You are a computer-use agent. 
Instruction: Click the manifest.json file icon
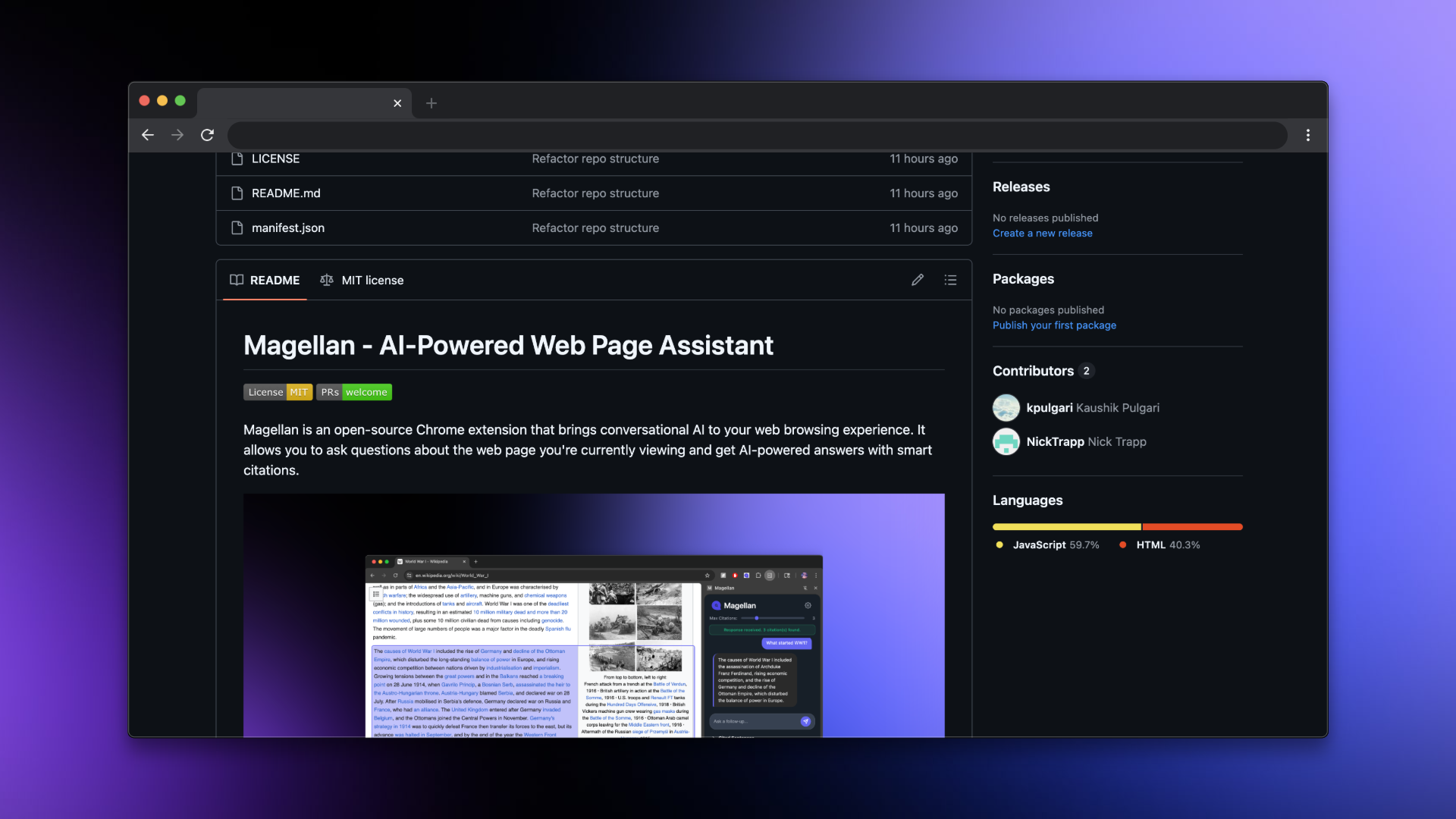point(237,227)
